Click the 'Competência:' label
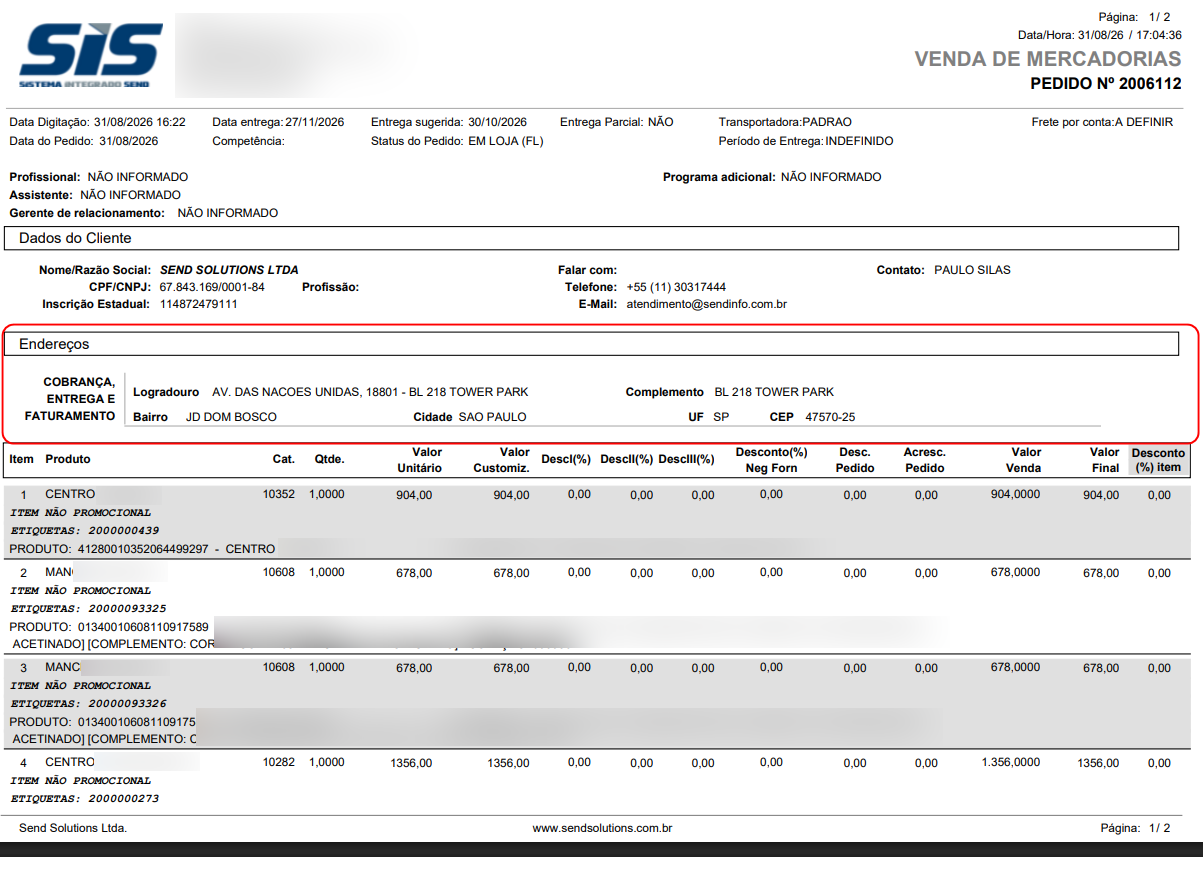The width and height of the screenshot is (1203, 878). tap(249, 141)
